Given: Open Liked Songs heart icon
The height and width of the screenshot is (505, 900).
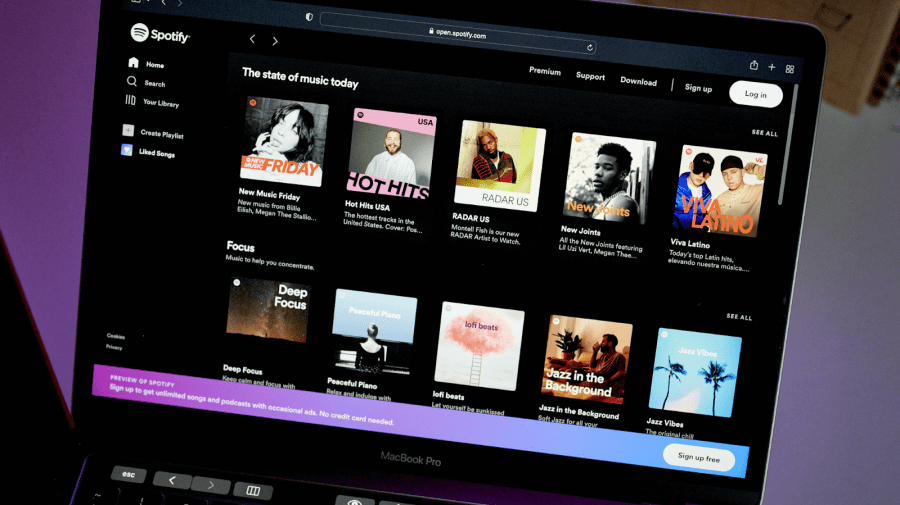Looking at the screenshot, I should 126,150.
